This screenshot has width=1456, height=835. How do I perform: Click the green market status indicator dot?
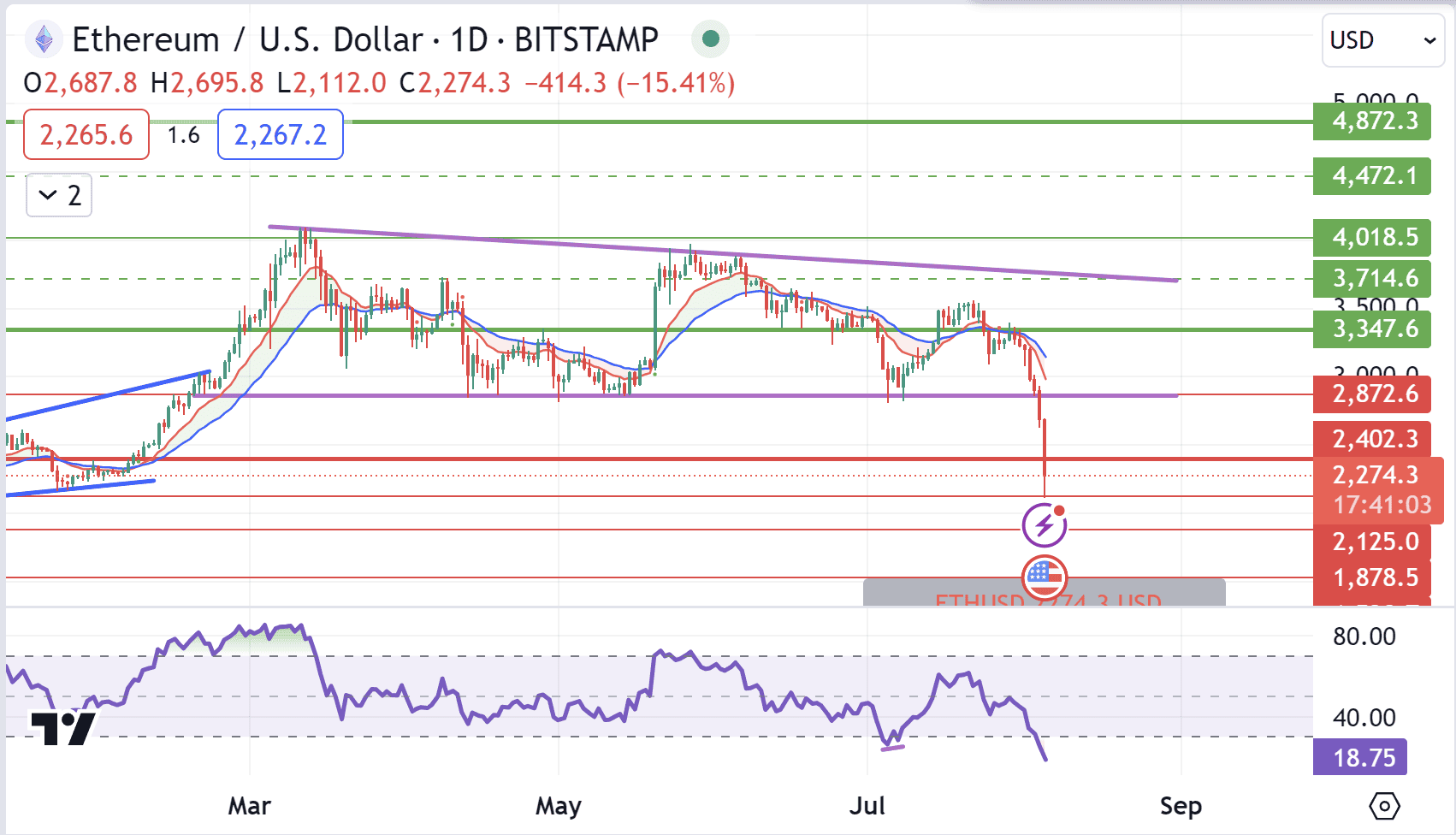(710, 38)
